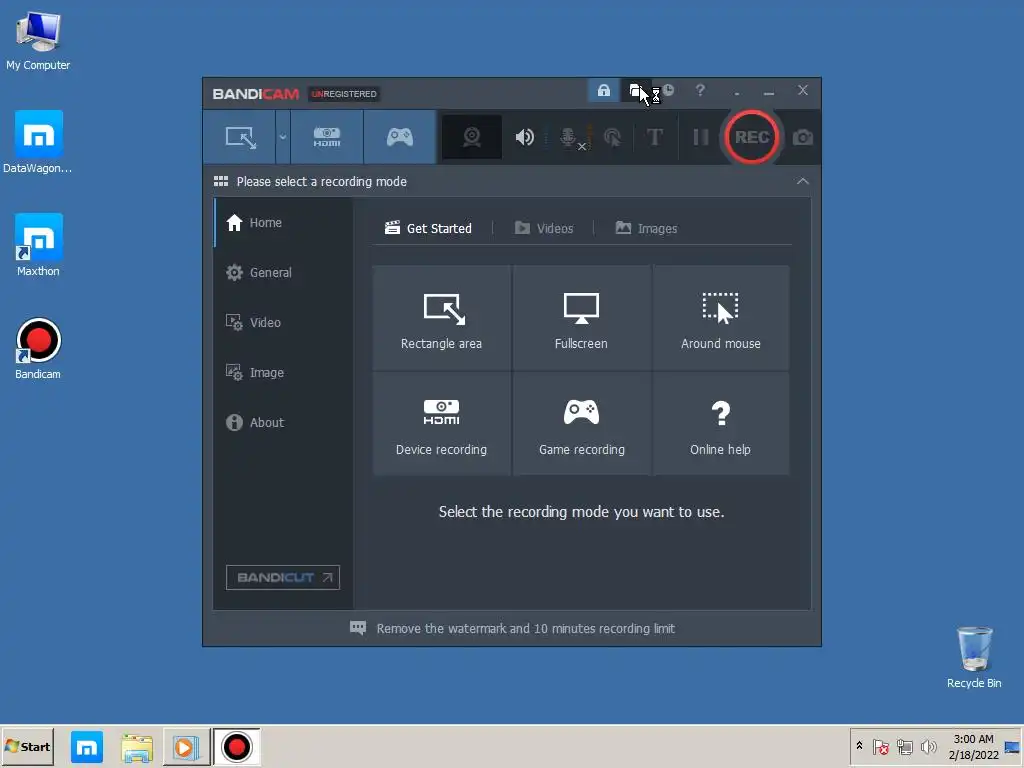
Task: Take a screenshot with the camera icon
Action: pos(803,137)
